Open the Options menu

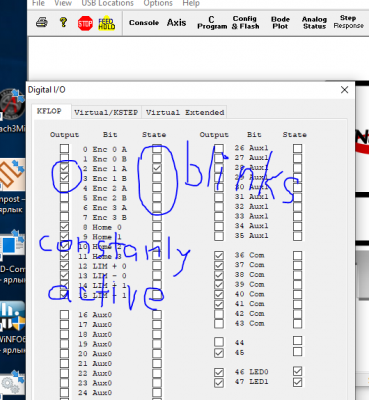click(158, 3)
